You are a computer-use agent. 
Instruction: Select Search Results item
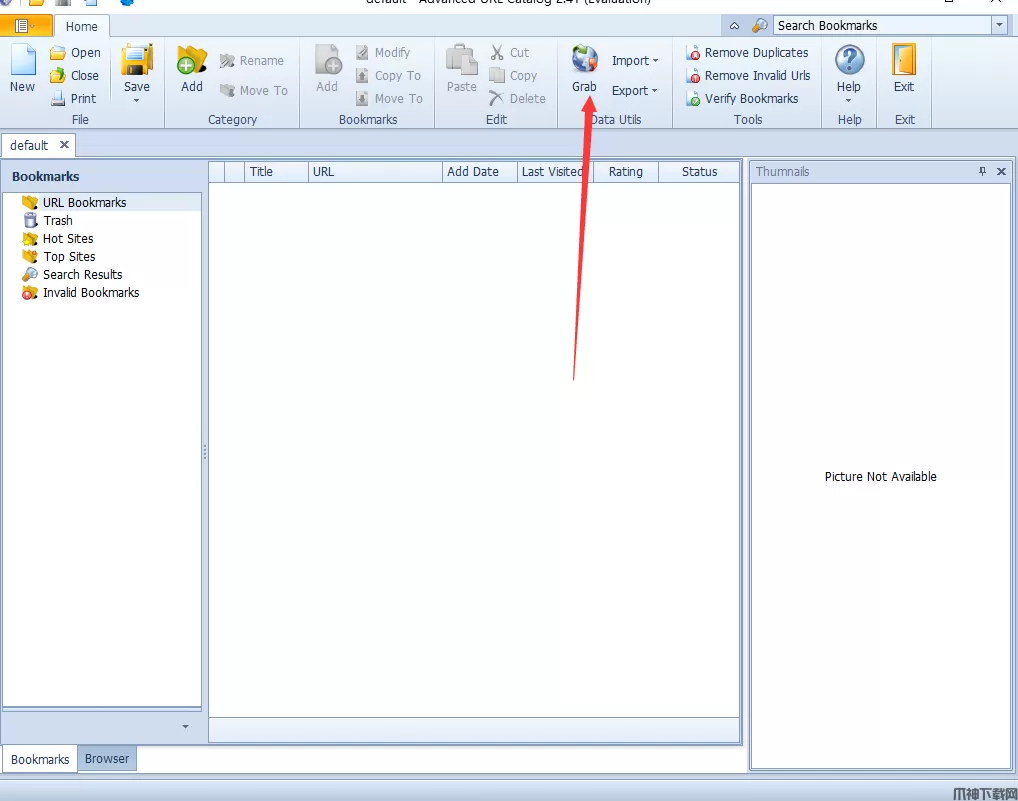[x=82, y=275]
